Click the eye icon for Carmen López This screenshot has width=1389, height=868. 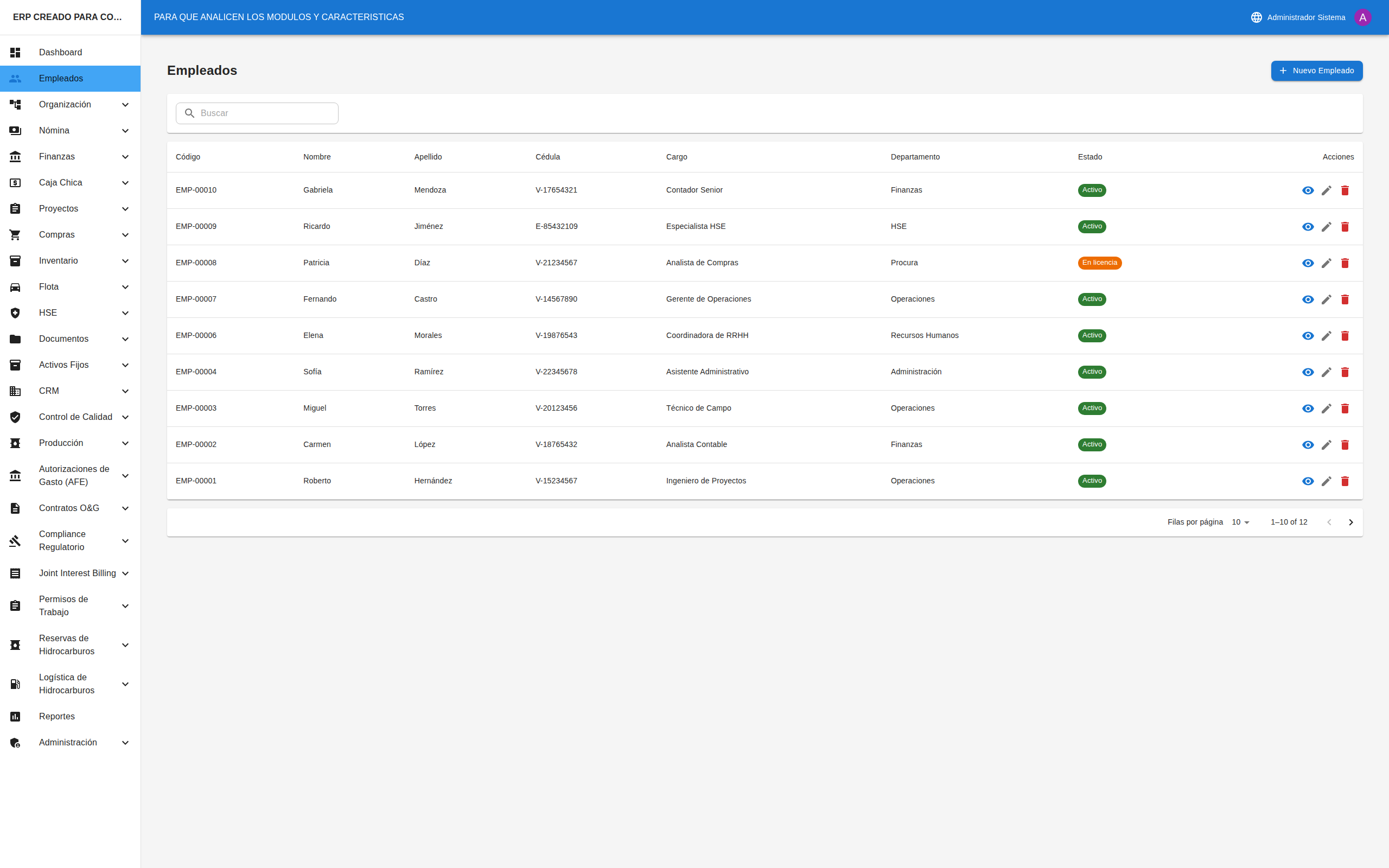(x=1308, y=445)
